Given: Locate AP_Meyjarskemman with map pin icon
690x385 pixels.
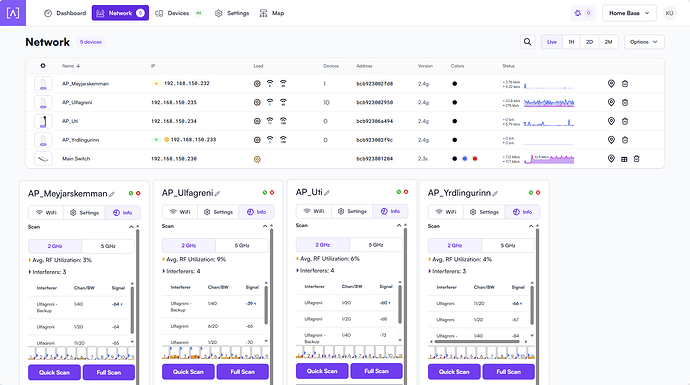Looking at the screenshot, I should click(x=611, y=84).
